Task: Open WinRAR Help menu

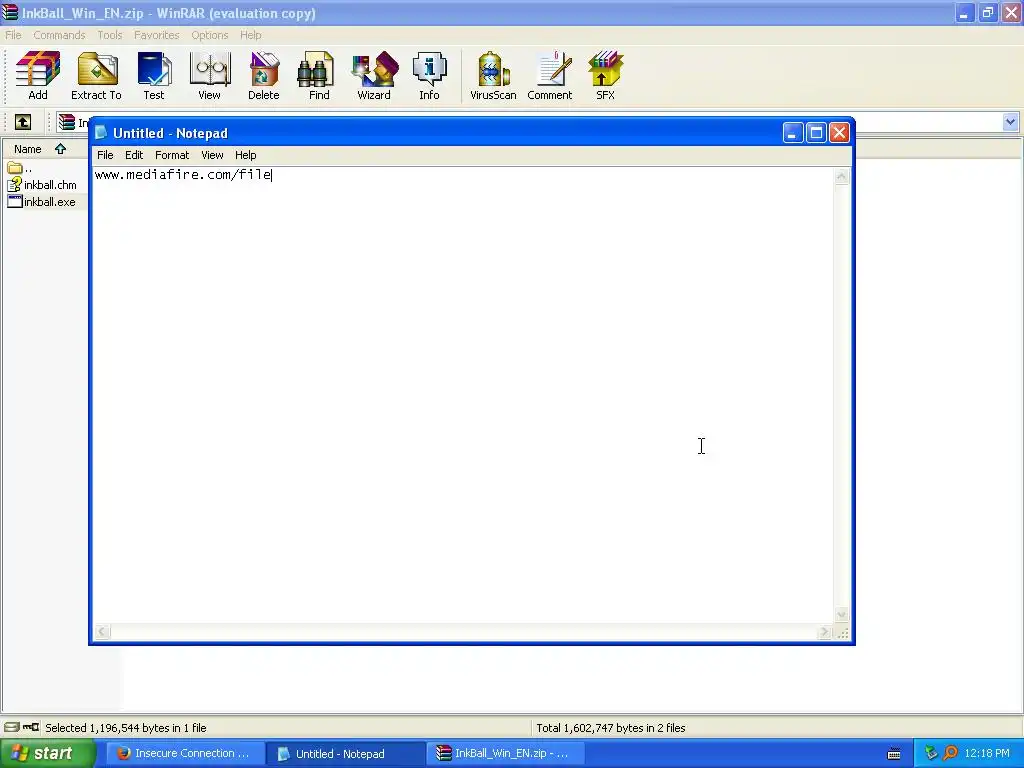Action: click(251, 35)
